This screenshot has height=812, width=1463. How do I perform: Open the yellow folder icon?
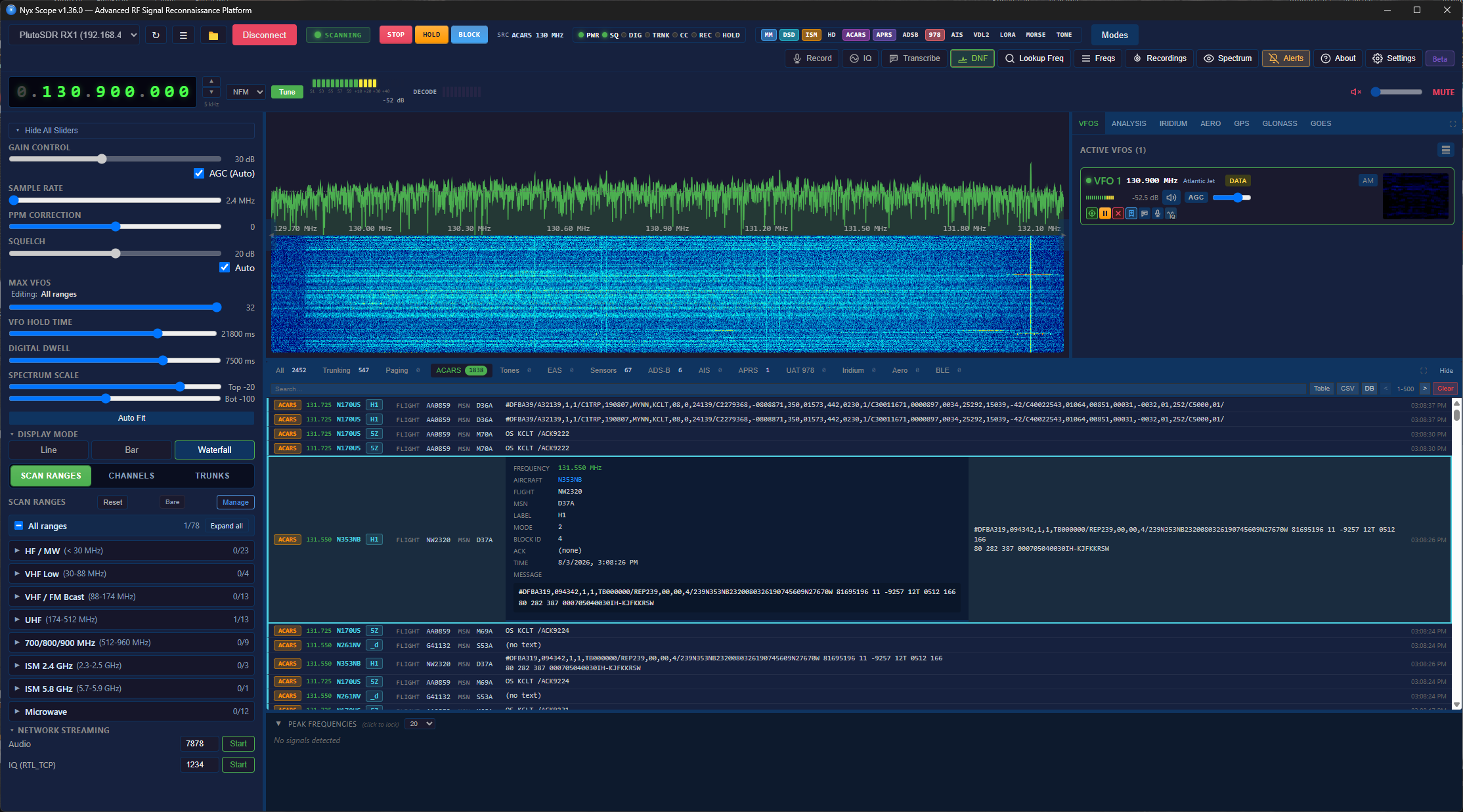pos(213,35)
